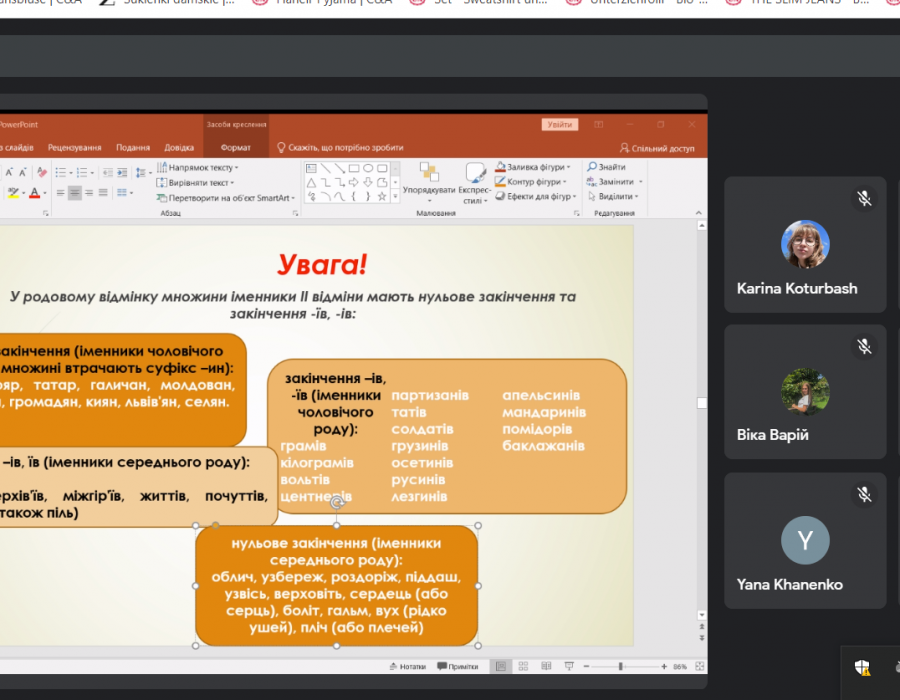Click Спільний доступ share button
This screenshot has width=900, height=700.
point(657,148)
